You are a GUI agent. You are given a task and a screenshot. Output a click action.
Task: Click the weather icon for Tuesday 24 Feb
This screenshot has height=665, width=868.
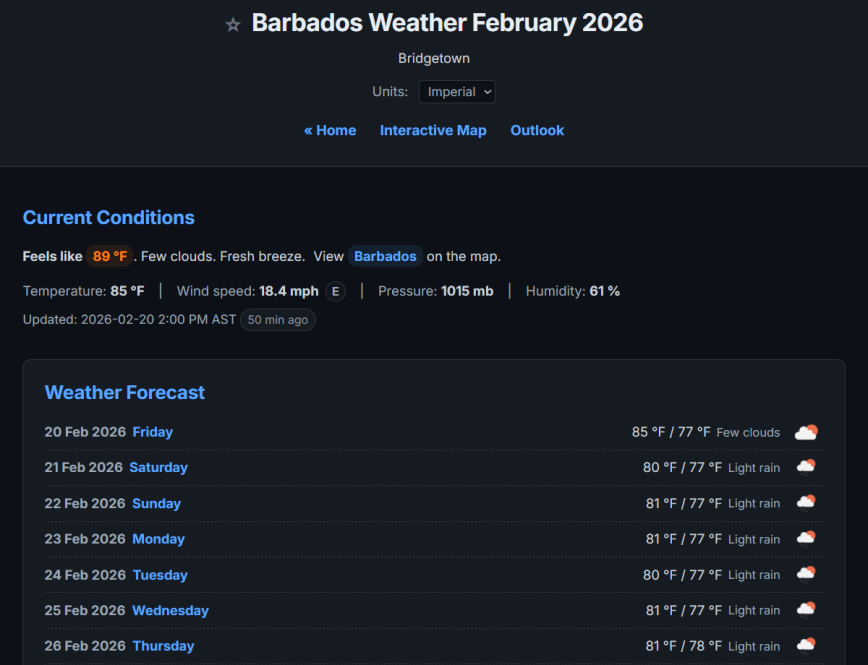click(x=806, y=574)
